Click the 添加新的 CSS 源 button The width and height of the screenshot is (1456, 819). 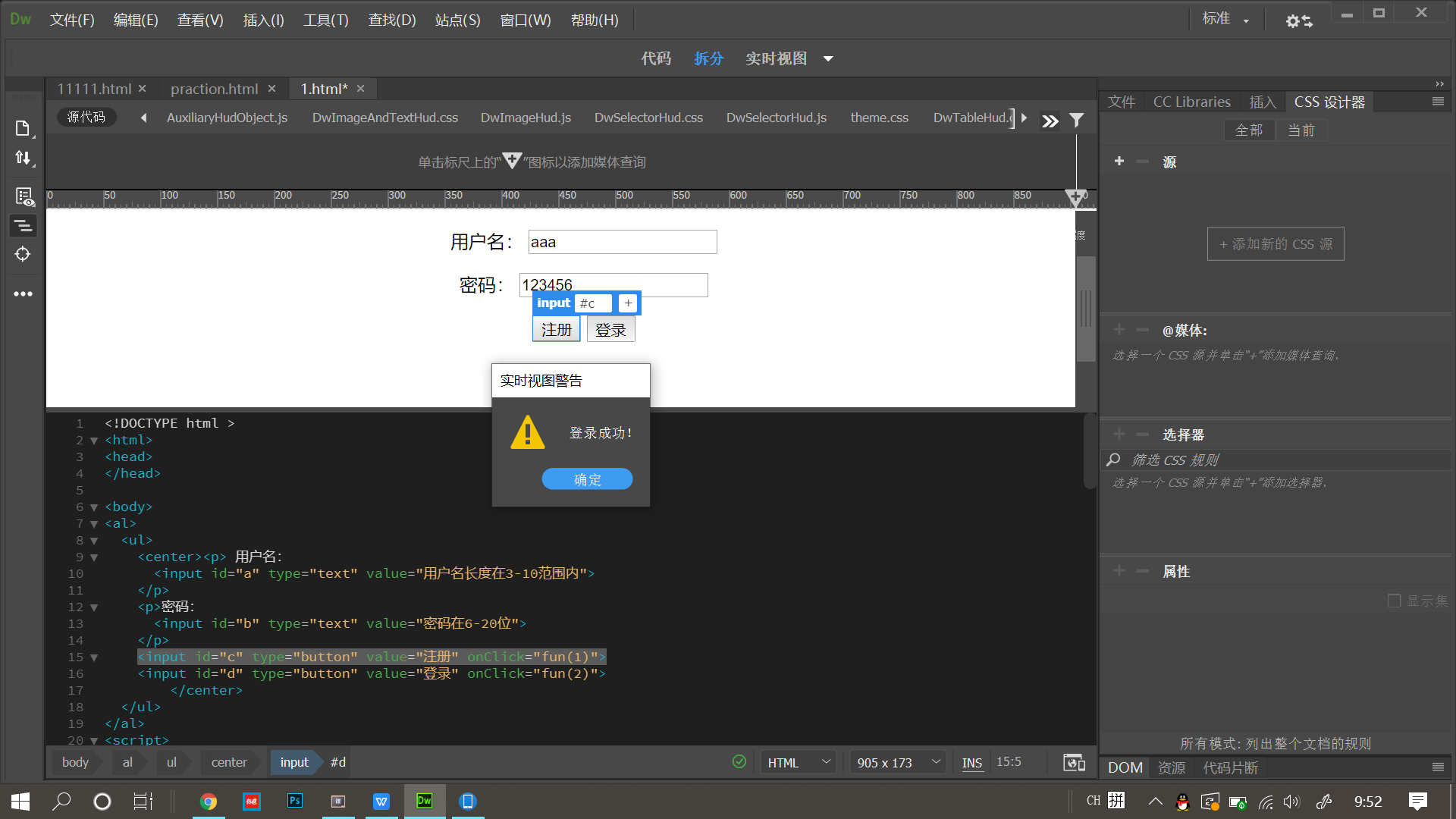[1276, 244]
